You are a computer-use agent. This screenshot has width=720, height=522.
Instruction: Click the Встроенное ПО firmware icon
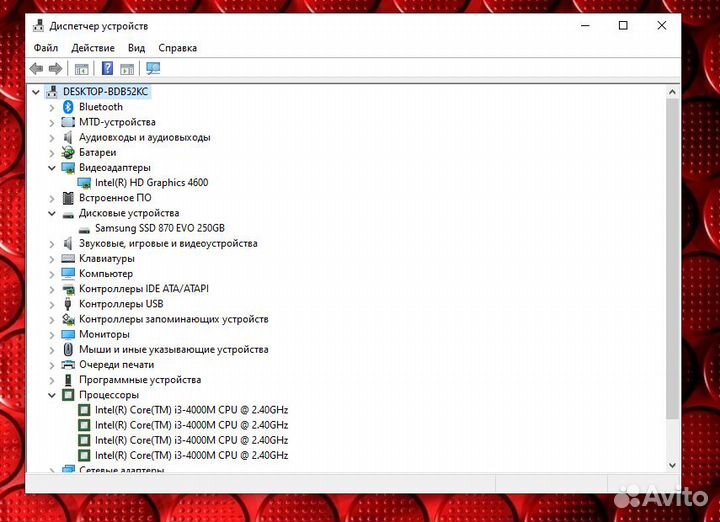68,198
